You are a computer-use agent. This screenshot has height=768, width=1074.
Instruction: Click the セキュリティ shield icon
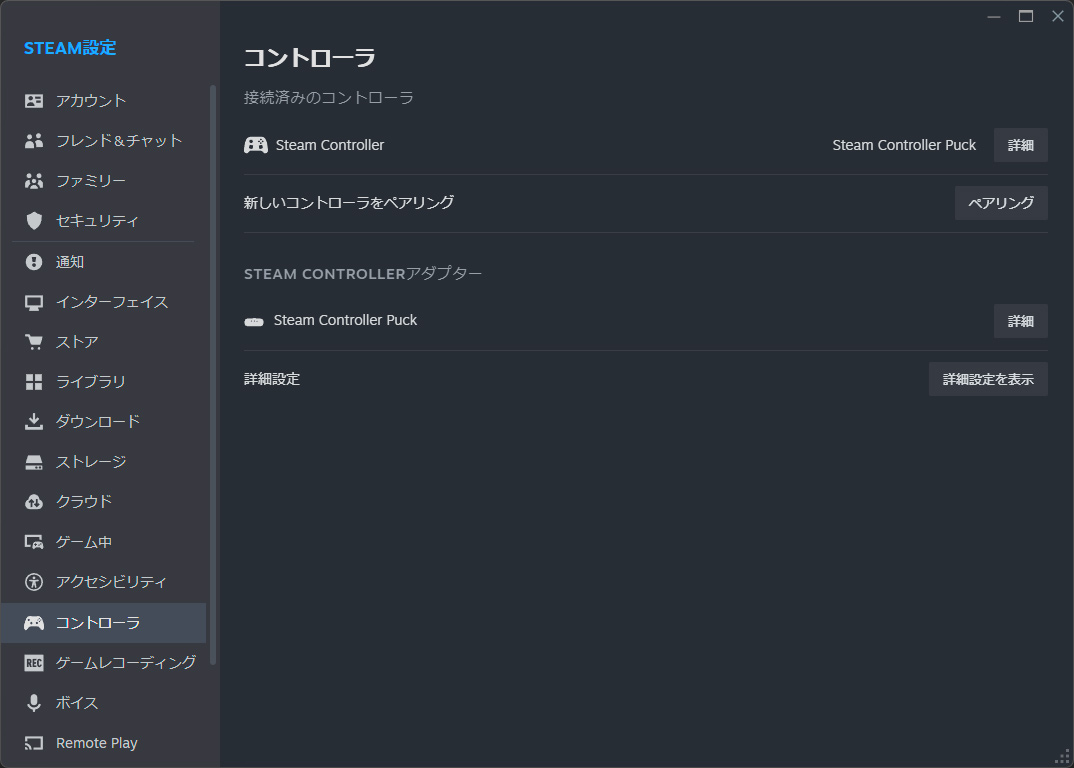coord(34,221)
